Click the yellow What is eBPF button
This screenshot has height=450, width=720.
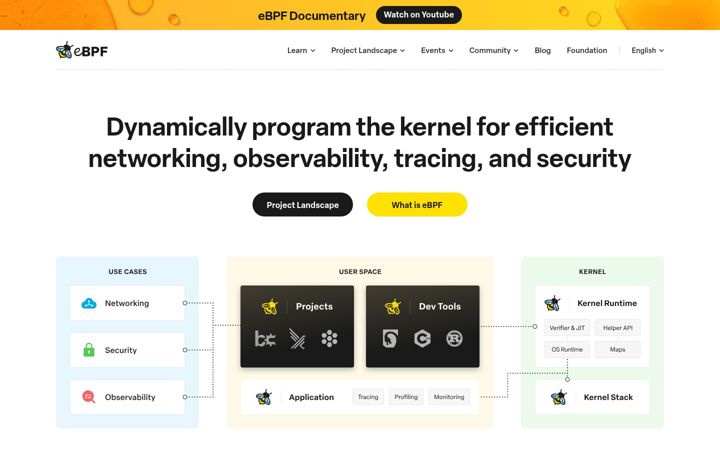coord(417,205)
